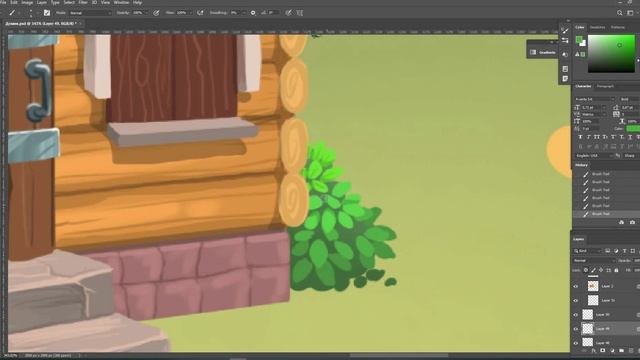Viewport: 640px width, 360px height.
Task: Open collapsed Brushes panel icon
Action: pos(565,31)
